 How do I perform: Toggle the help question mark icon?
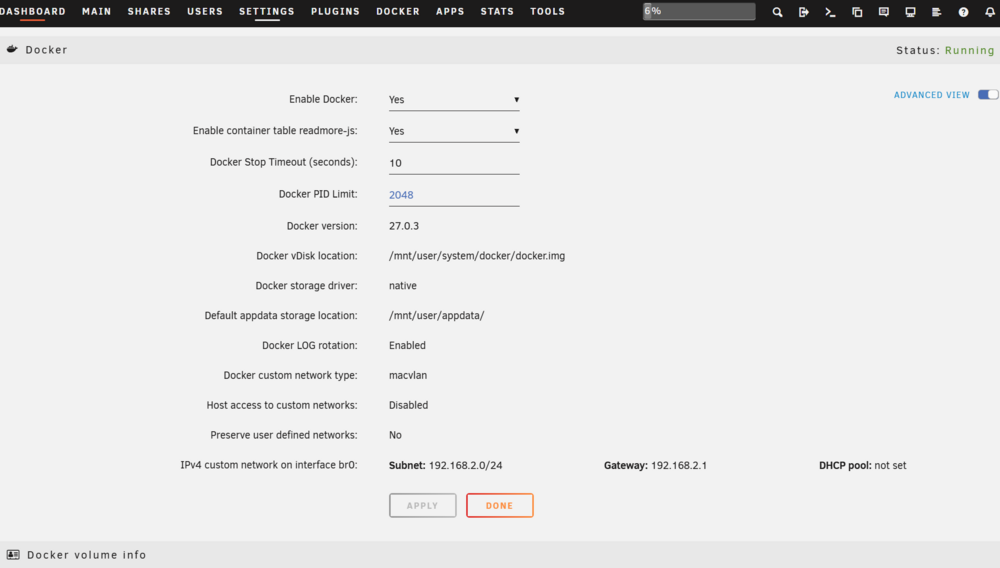click(963, 12)
